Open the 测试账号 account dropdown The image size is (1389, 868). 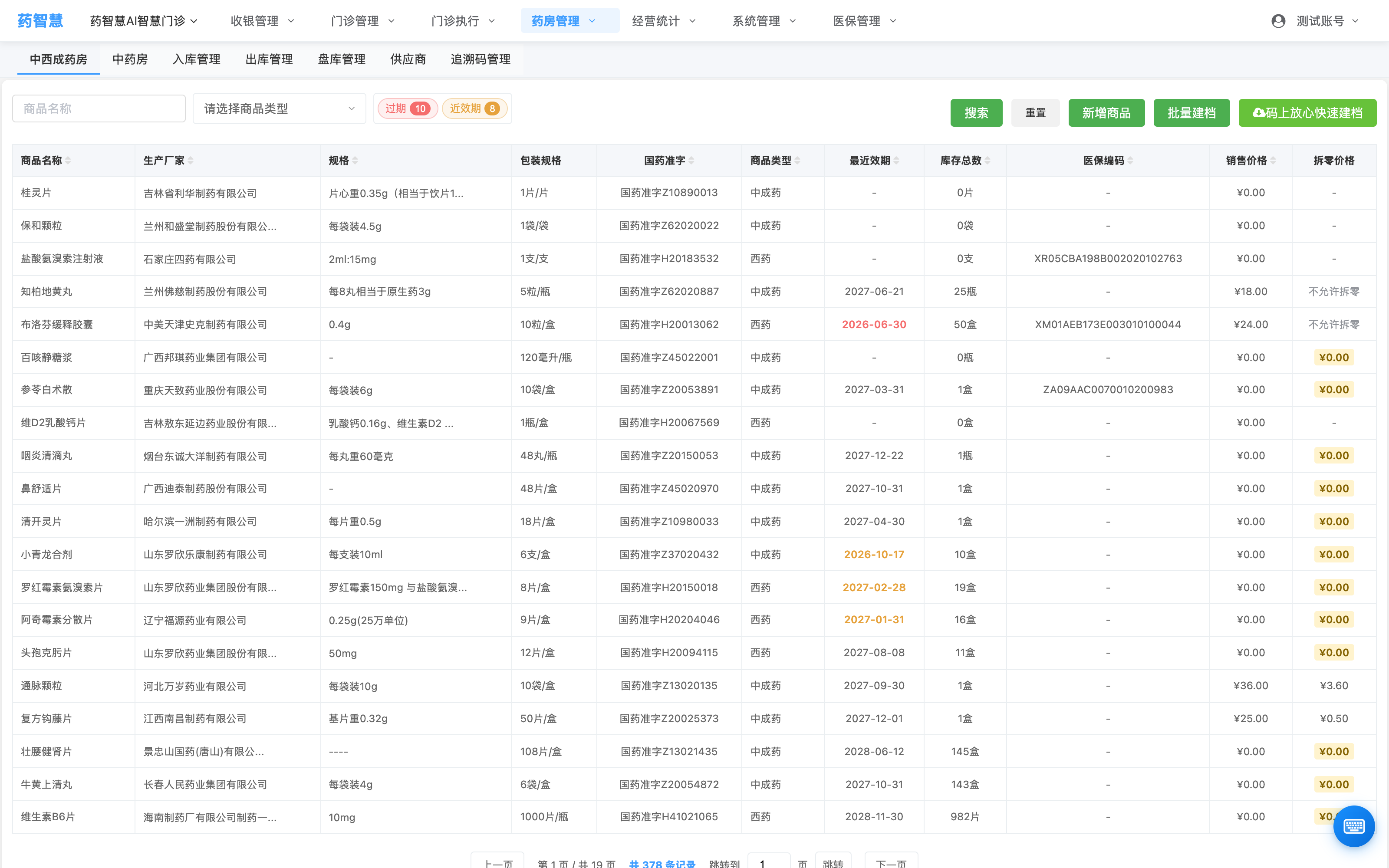[1327, 21]
